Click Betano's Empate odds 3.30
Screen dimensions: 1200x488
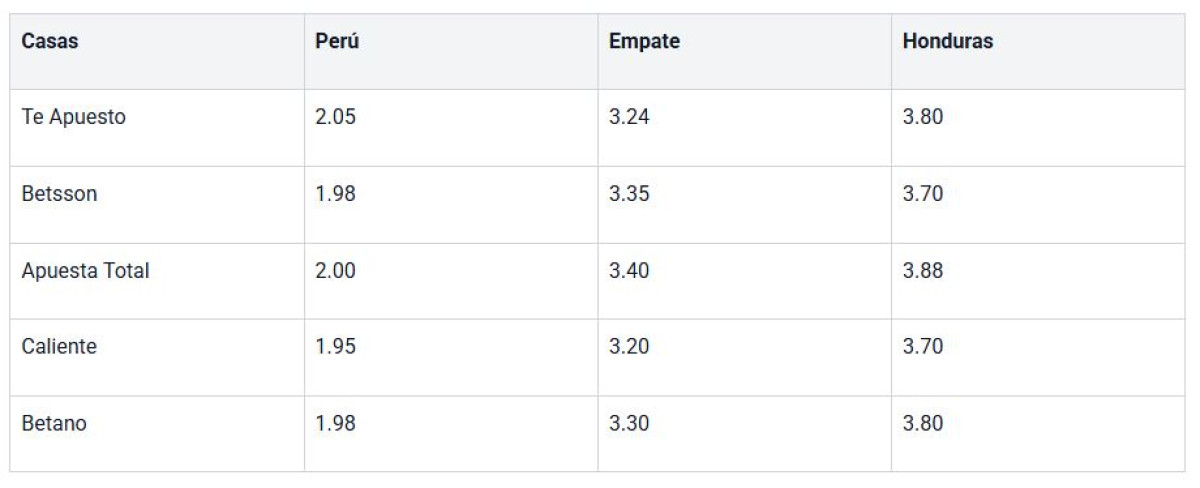(x=629, y=424)
